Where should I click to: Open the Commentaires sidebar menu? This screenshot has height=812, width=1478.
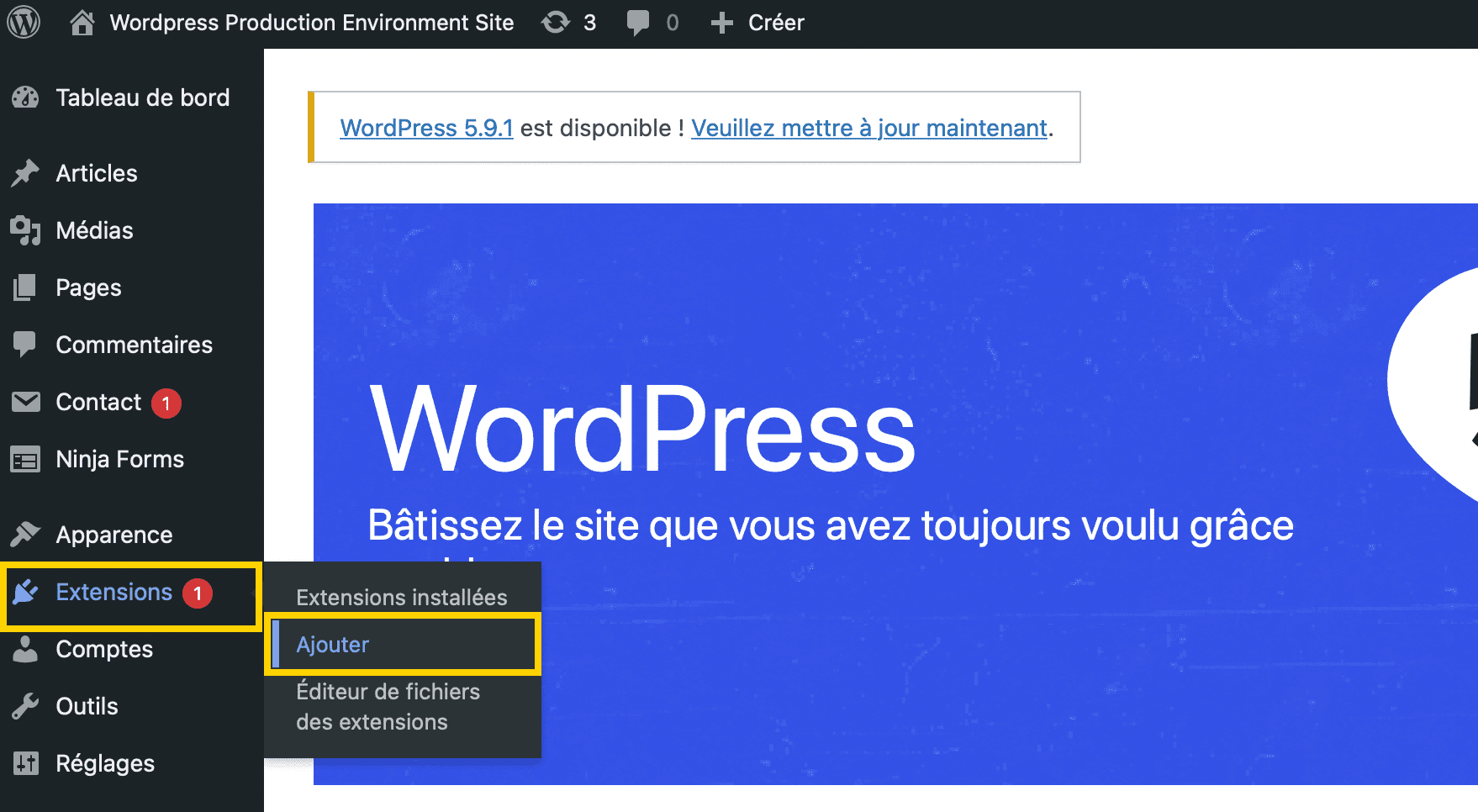[x=132, y=345]
